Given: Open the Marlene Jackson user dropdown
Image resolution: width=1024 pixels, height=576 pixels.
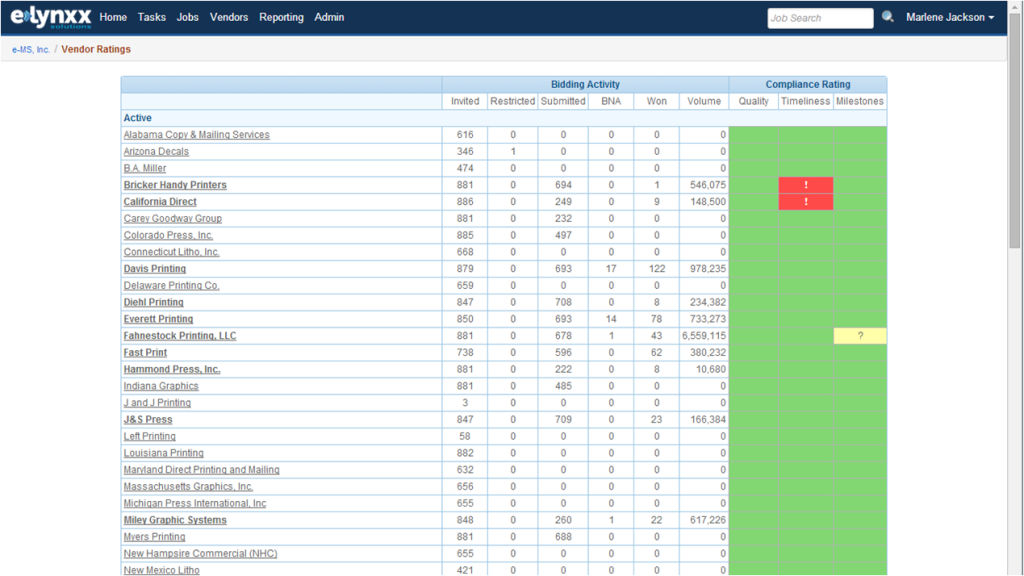Looking at the screenshot, I should click(x=949, y=18).
